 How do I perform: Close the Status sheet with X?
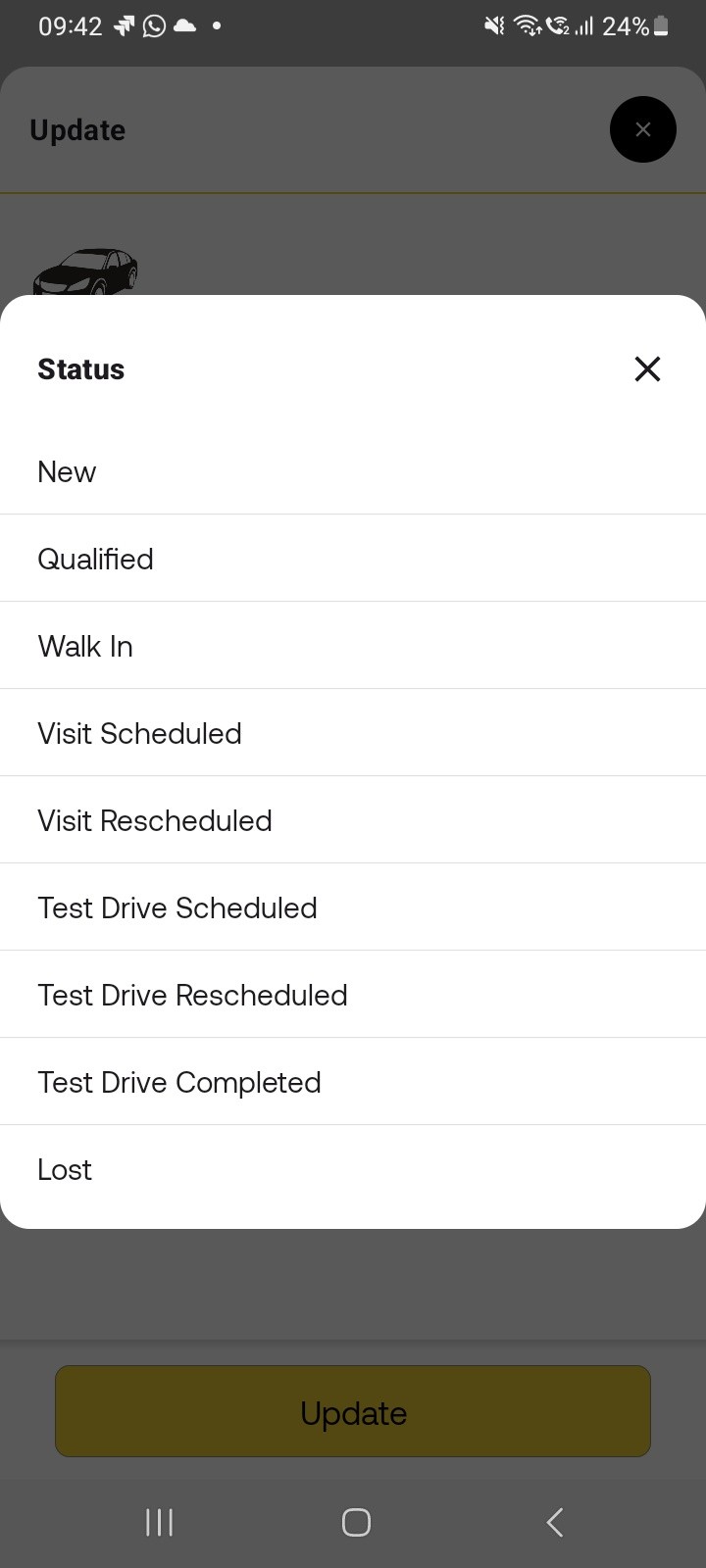[647, 368]
